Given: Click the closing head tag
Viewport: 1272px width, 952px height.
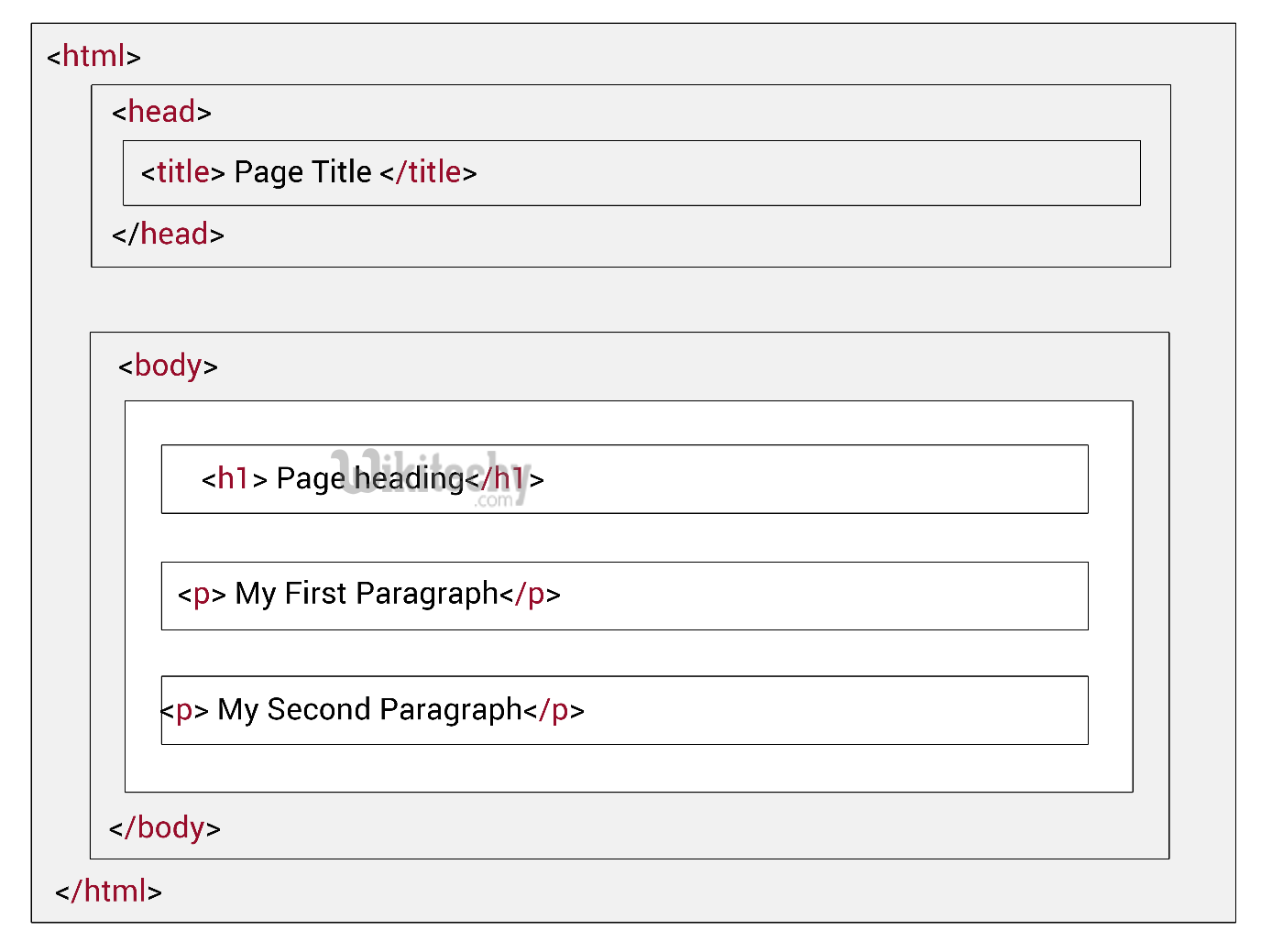Looking at the screenshot, I should point(168,235).
